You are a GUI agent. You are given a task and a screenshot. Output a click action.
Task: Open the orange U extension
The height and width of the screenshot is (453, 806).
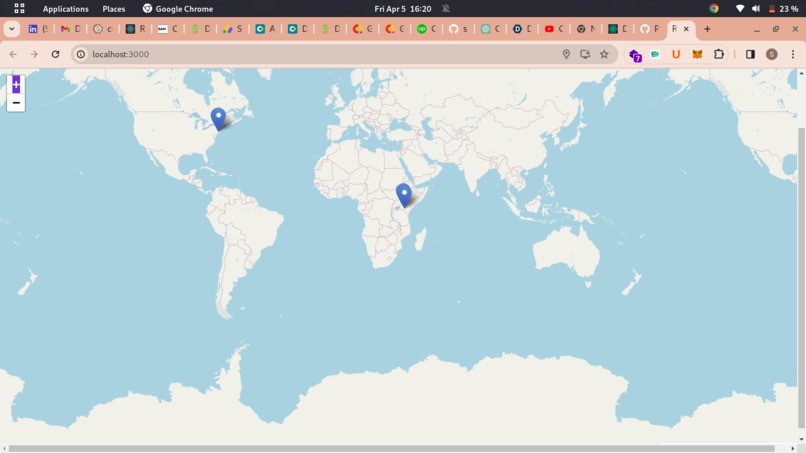point(676,54)
